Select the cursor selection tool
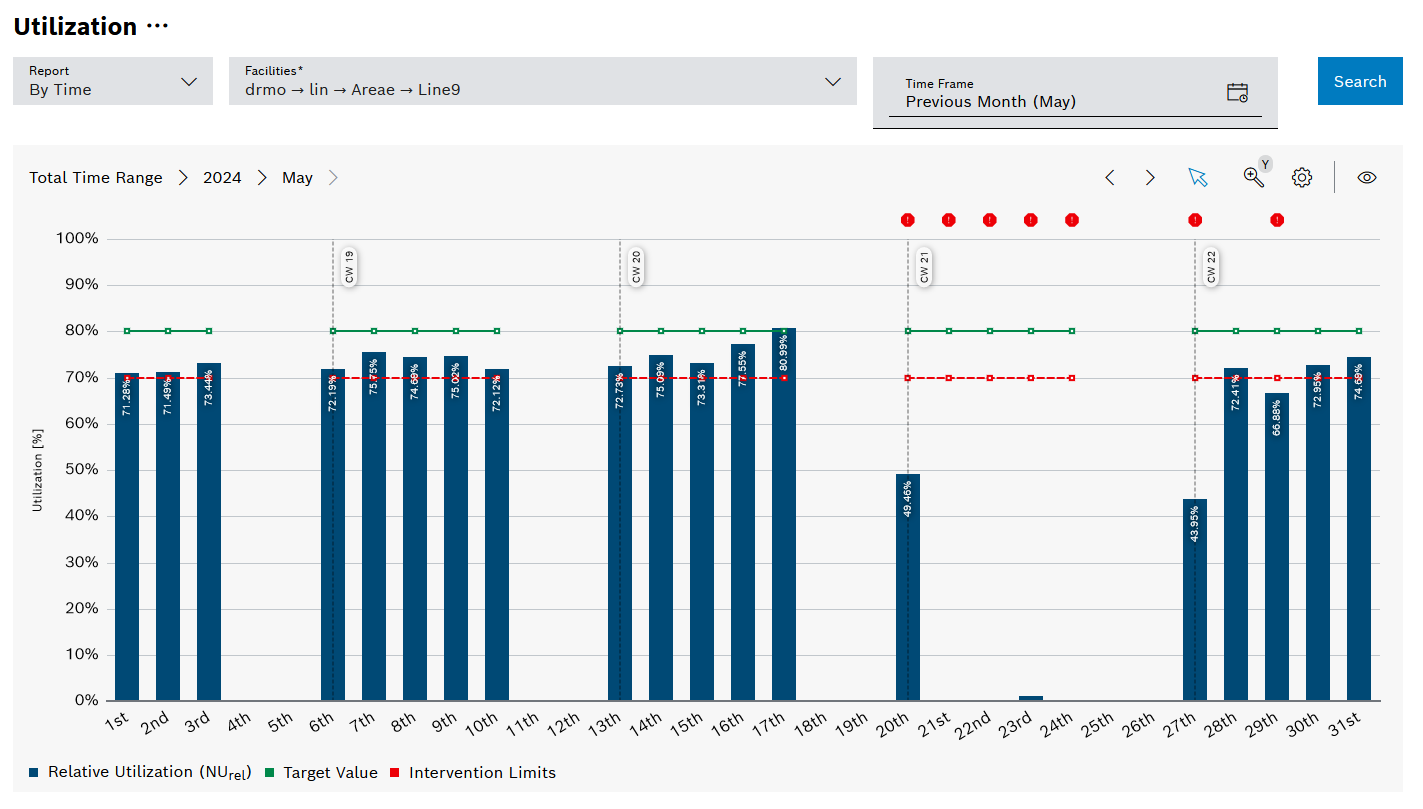This screenshot has width=1423, height=809. [x=1198, y=177]
